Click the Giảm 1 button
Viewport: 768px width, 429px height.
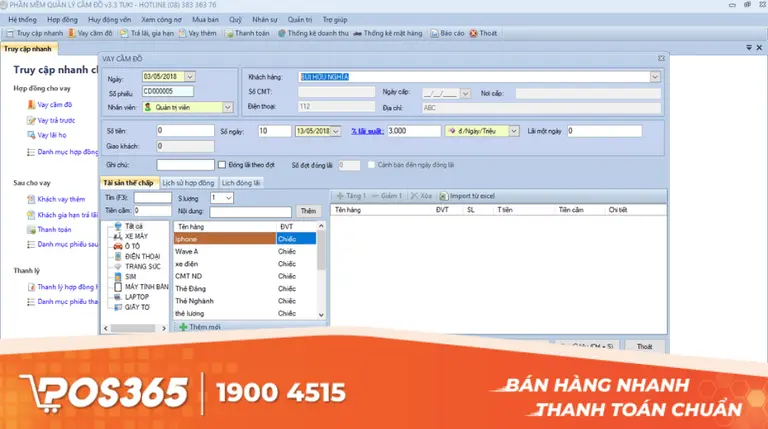pyautogui.click(x=386, y=196)
